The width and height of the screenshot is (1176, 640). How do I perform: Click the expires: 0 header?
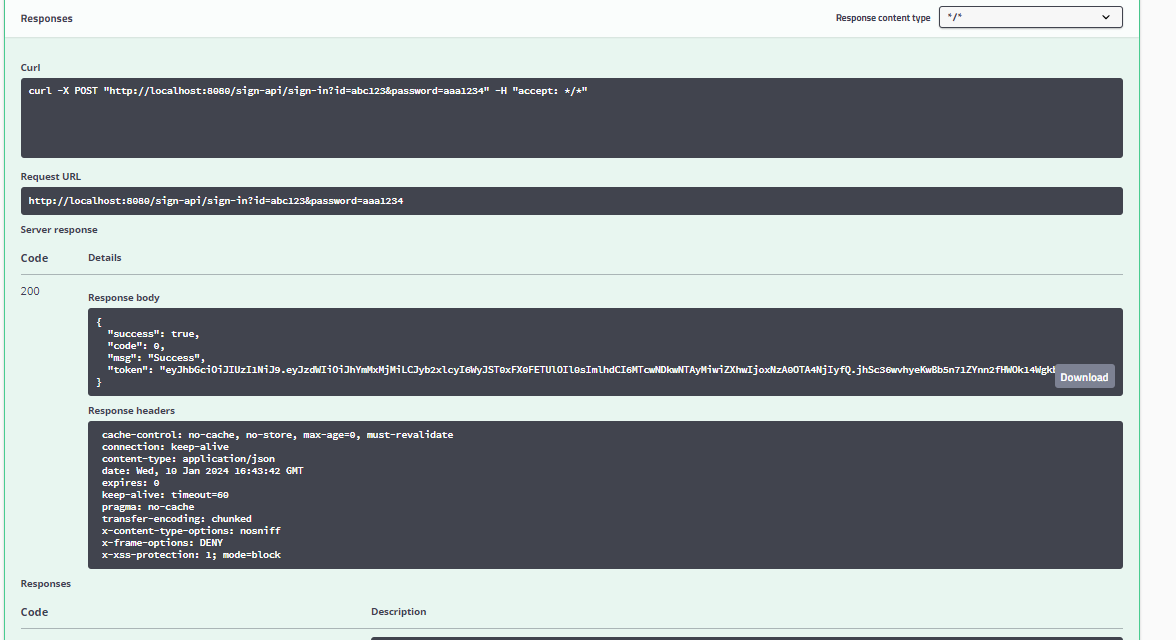(130, 483)
